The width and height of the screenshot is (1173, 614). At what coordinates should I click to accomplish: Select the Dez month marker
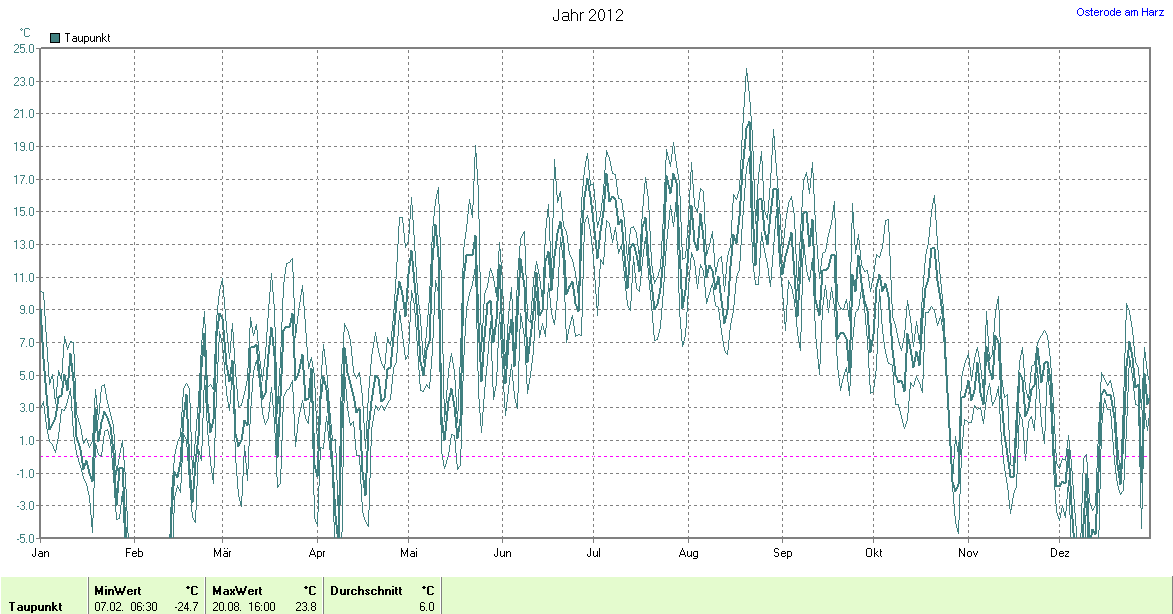1060,553
